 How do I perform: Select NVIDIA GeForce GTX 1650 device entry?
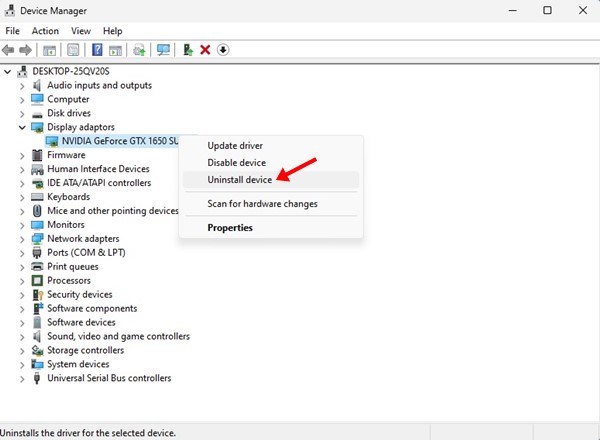pos(120,141)
